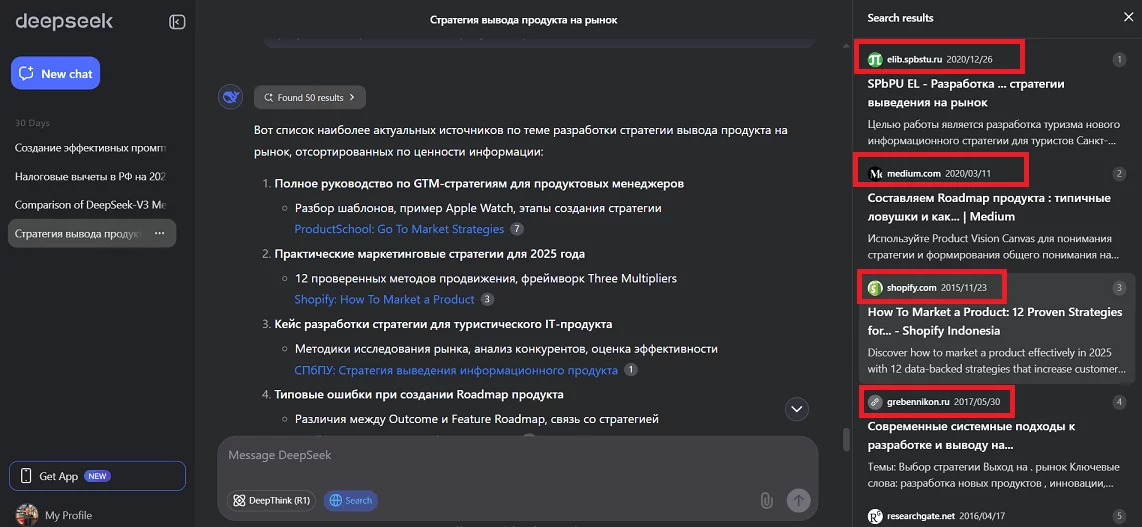1142x527 pixels.
Task: Start a New chat
Action: coord(55,74)
